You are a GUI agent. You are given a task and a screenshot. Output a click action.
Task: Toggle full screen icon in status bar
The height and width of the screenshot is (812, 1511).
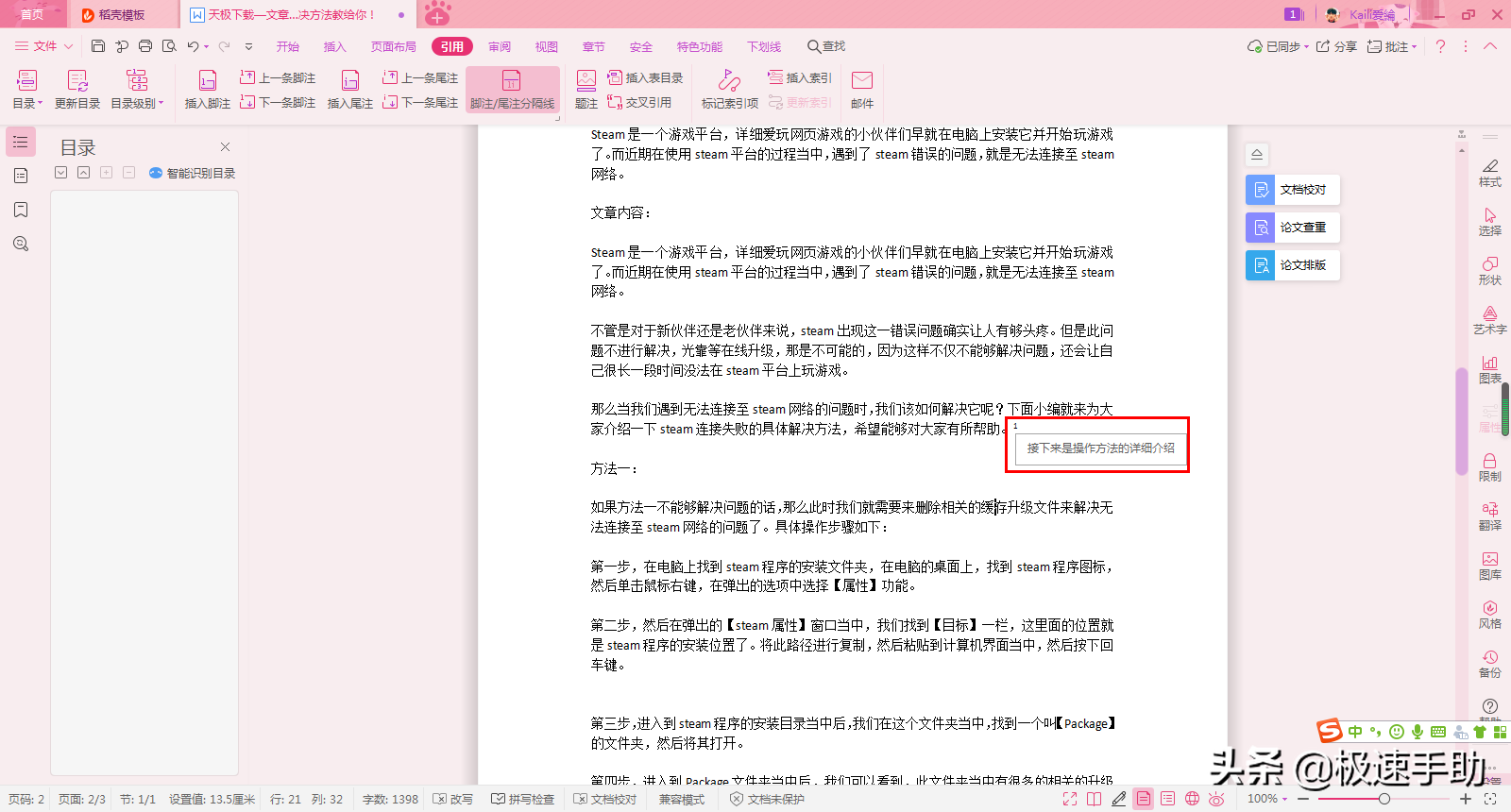[1070, 799]
